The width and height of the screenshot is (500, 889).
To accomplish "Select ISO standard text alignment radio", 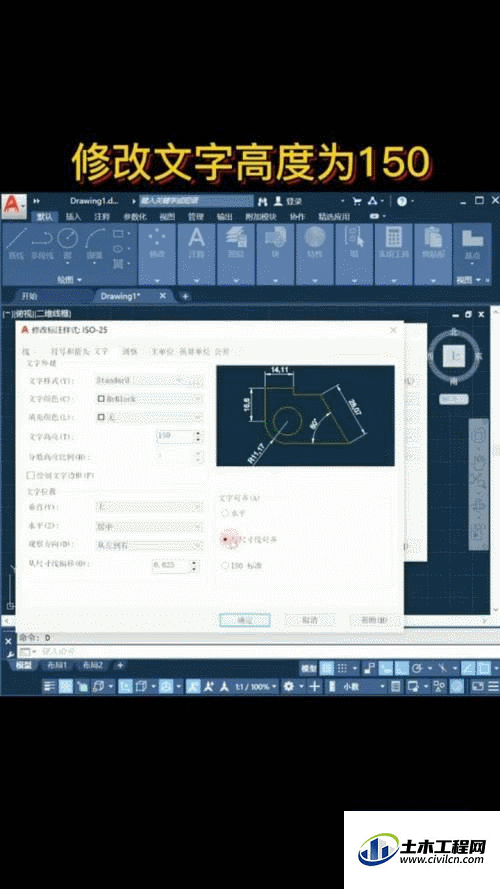I will [x=224, y=565].
